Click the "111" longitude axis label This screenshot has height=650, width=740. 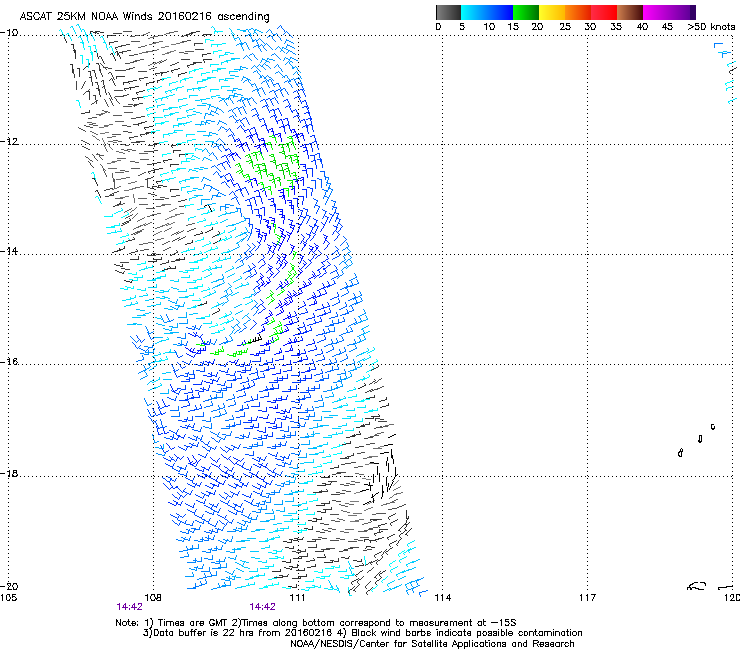point(297,598)
